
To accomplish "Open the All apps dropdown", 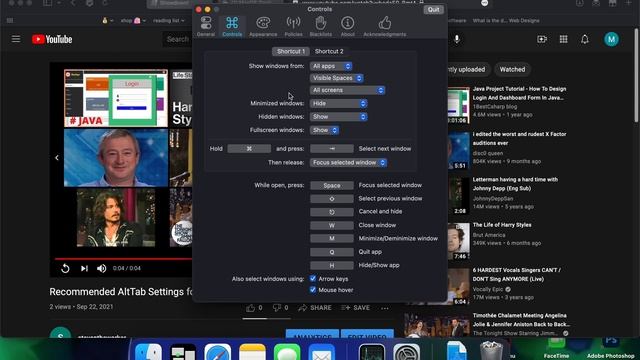I will (331, 66).
